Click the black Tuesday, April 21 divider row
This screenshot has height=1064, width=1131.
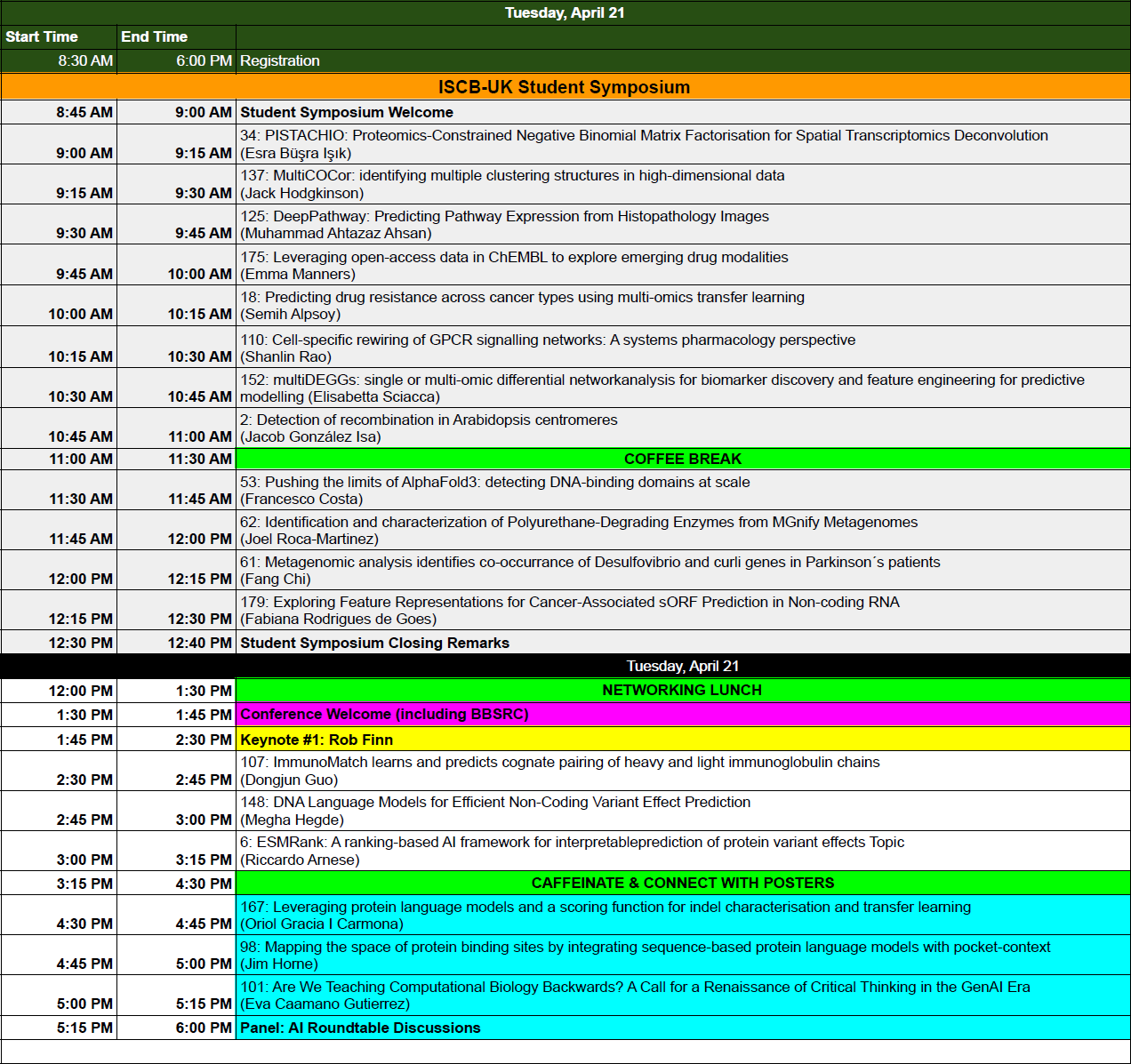click(682, 666)
